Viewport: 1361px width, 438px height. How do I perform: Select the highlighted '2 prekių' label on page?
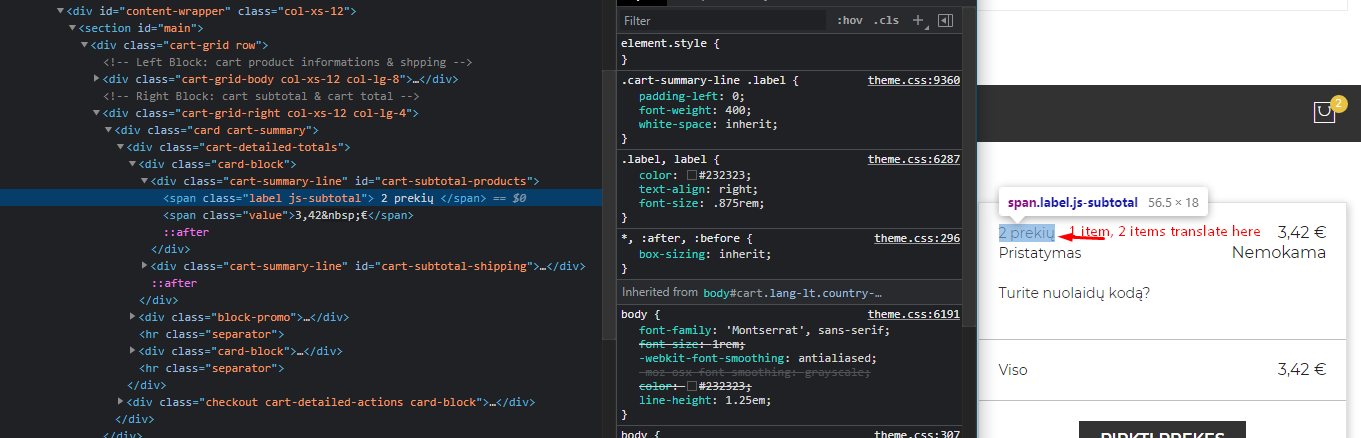tap(1026, 232)
